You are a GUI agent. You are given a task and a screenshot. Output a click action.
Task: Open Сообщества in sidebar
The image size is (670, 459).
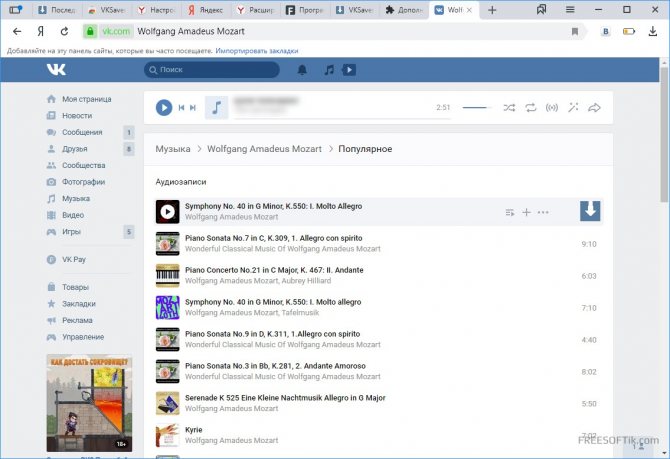pyautogui.click(x=84, y=165)
